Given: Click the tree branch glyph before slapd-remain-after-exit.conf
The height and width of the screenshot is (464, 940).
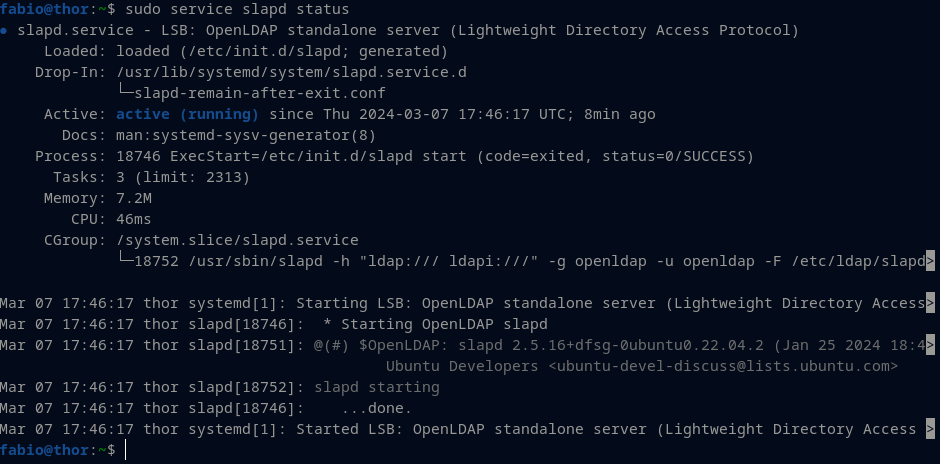Looking at the screenshot, I should [125, 93].
